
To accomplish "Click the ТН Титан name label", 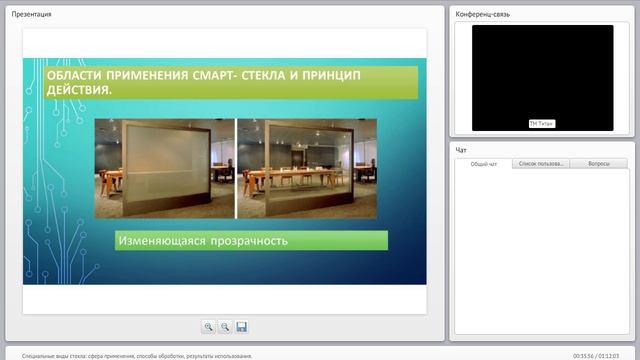I will [x=542, y=124].
